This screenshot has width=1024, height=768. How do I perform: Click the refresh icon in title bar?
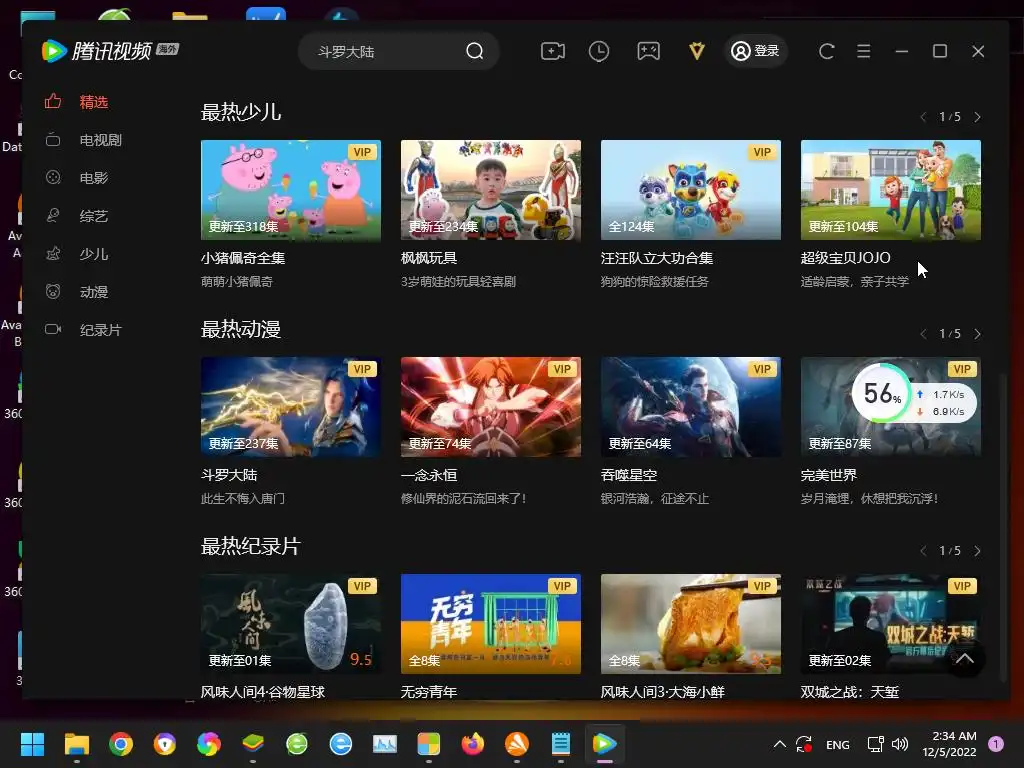[x=827, y=51]
